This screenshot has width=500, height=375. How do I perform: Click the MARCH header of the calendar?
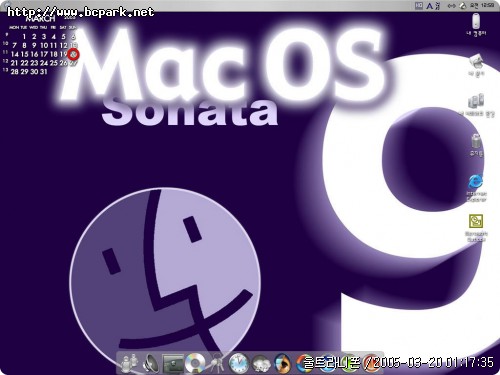(40, 18)
